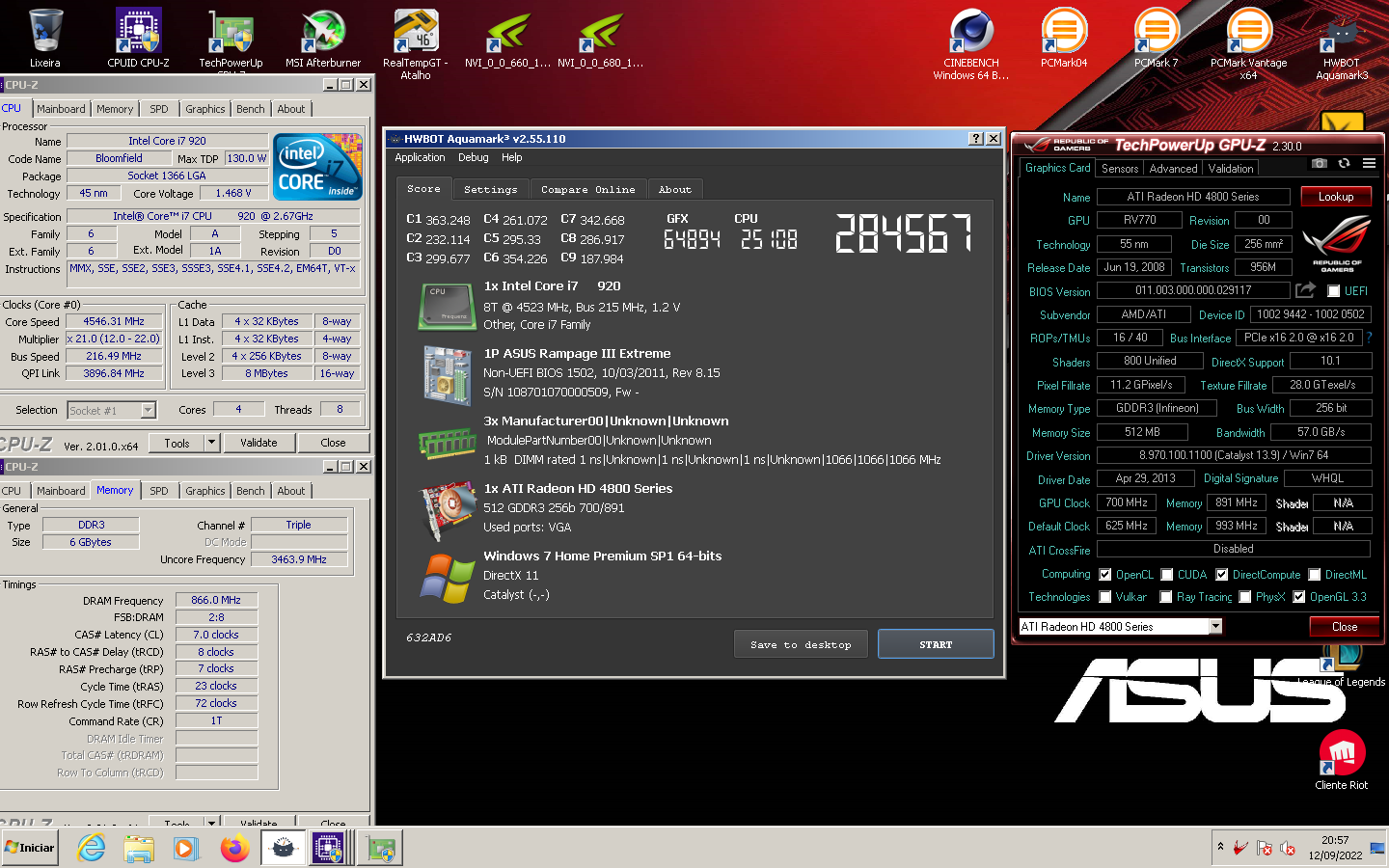The height and width of the screenshot is (868, 1389).
Task: Open the Debug menu in Aquamark3
Action: click(473, 157)
